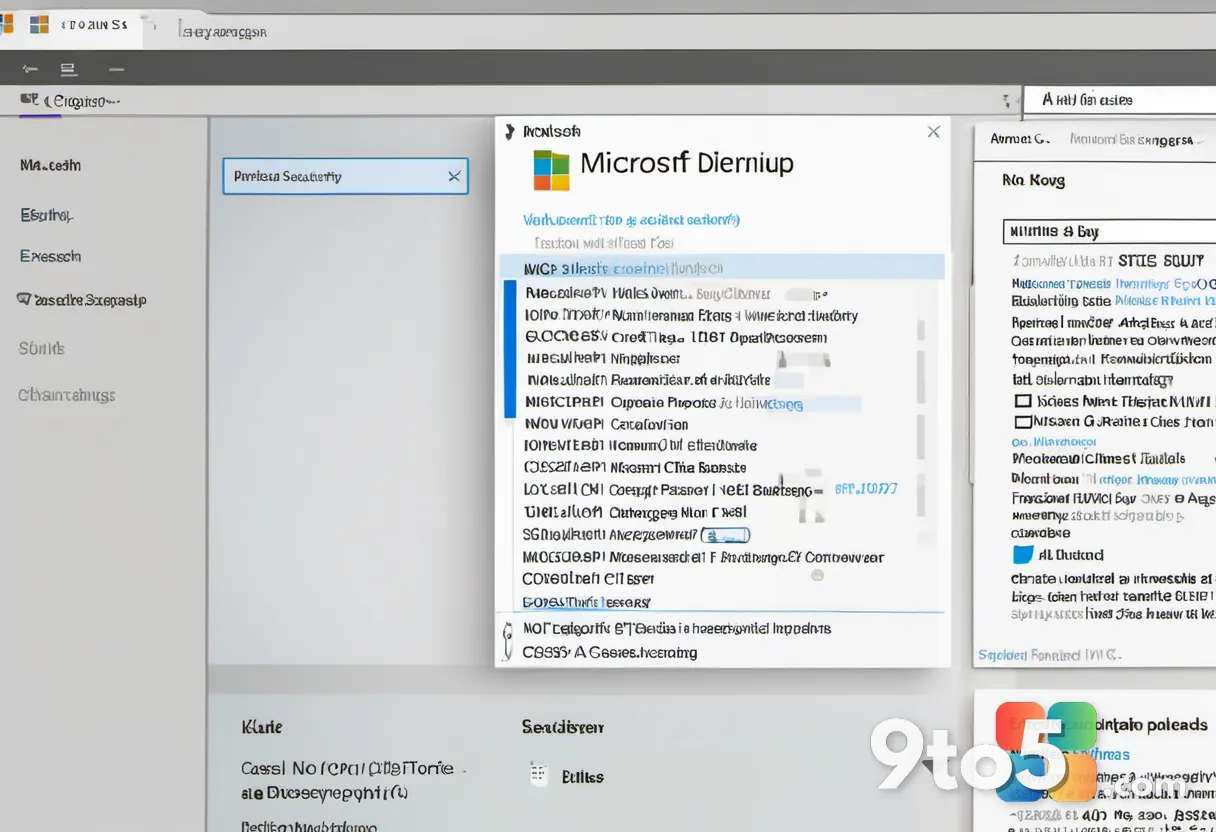Open the 'Sönks' sidebar item

coord(41,348)
